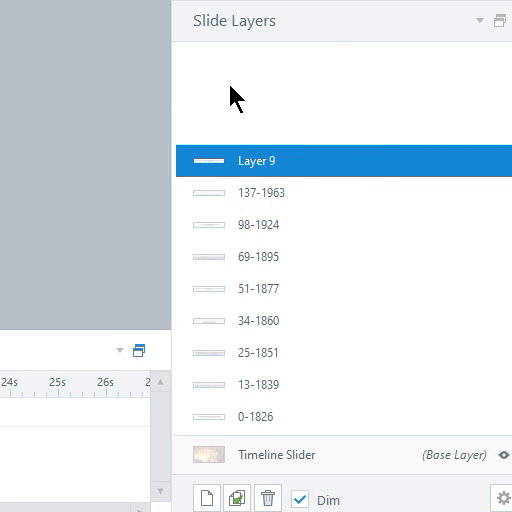This screenshot has height=512, width=512.
Task: Select the 51-1877 layer
Action: (344, 289)
